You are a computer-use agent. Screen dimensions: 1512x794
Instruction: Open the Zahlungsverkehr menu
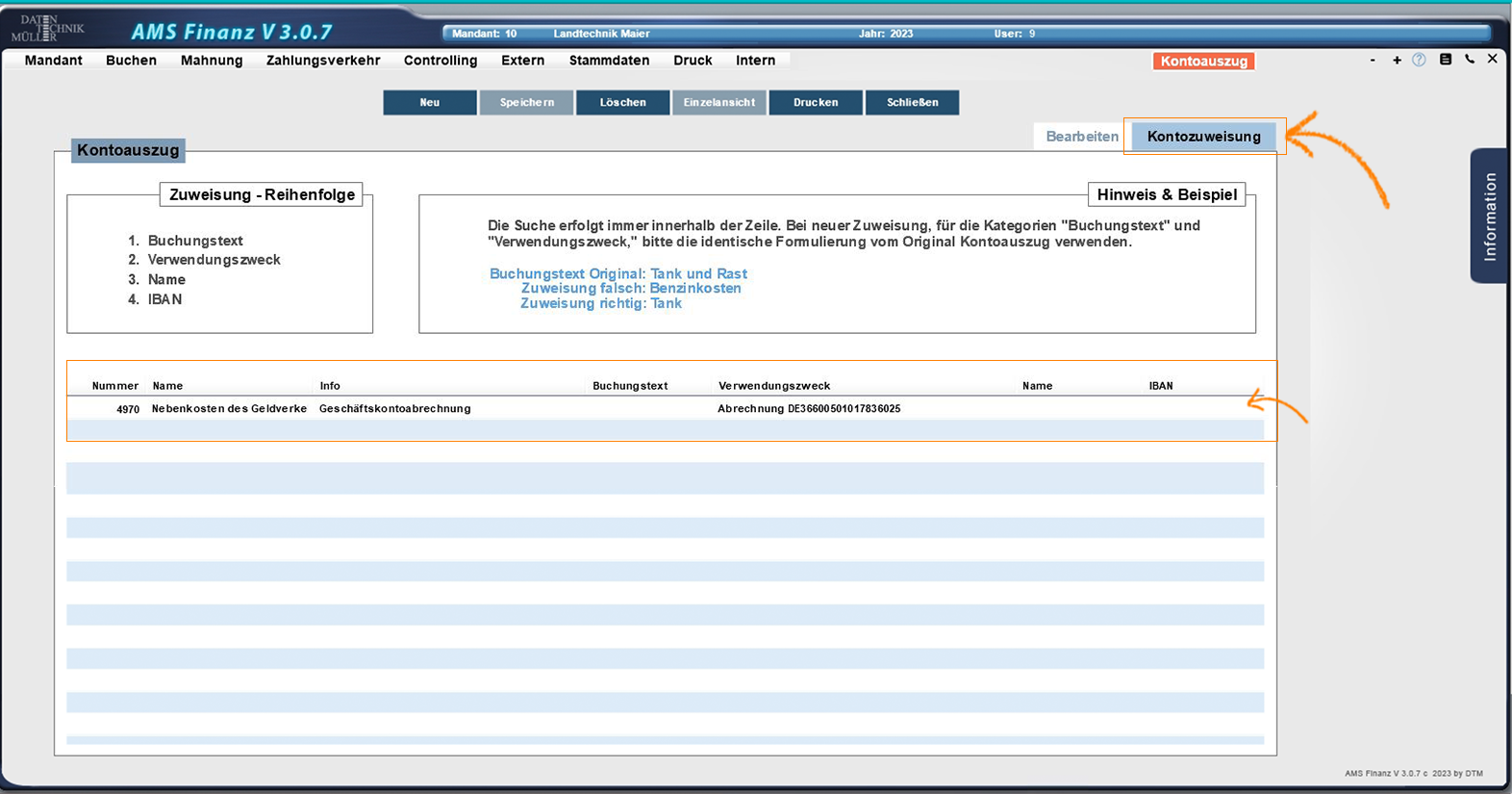tap(323, 60)
